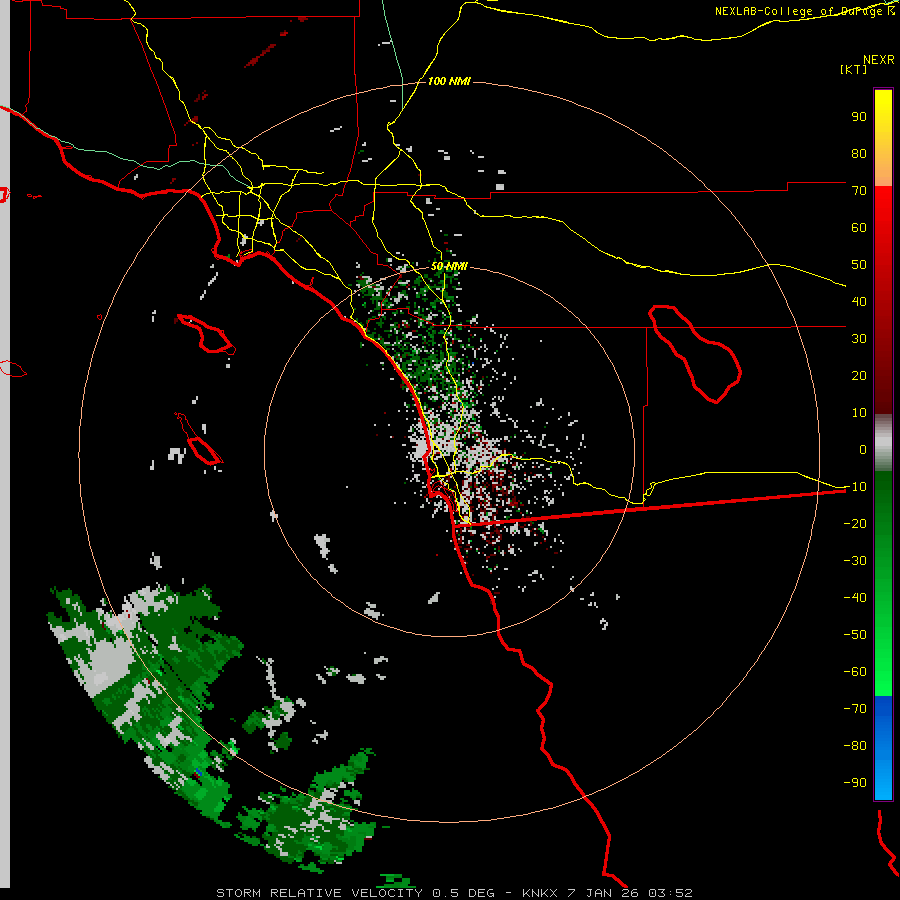Select the -50 value on the velocity scale
The width and height of the screenshot is (900, 900).
(x=855, y=635)
